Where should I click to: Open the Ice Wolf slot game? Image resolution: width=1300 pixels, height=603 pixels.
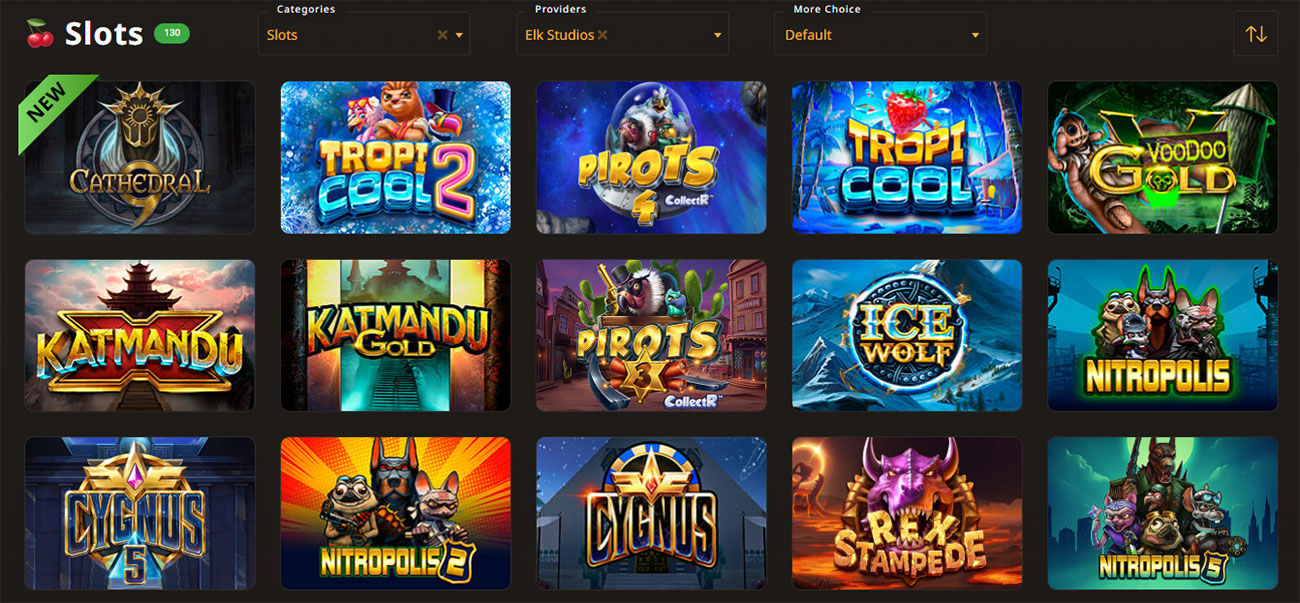907,335
